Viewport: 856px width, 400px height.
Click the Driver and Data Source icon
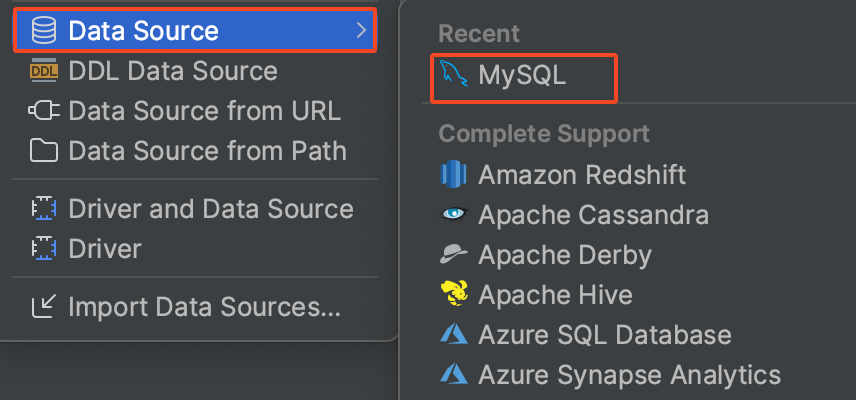tap(44, 209)
